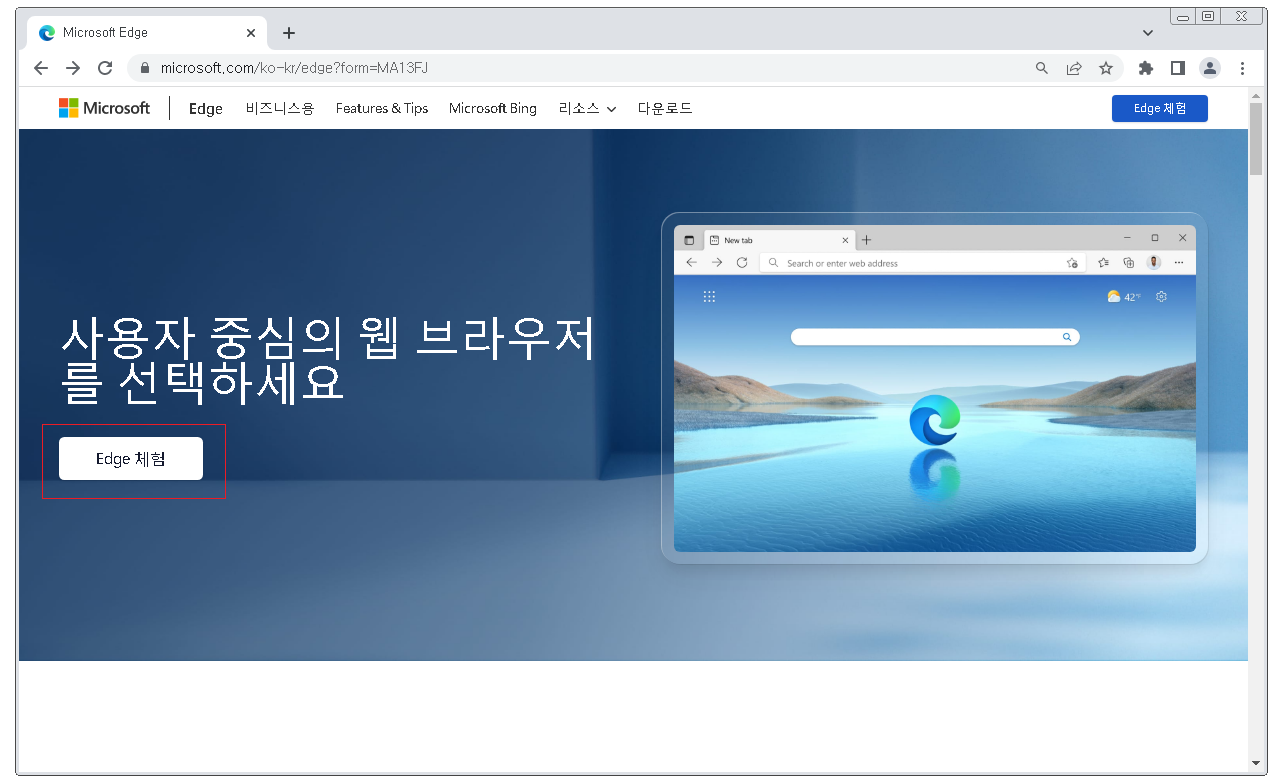Click the scrollbar down arrow
The image size is (1276, 780).
click(x=1257, y=764)
